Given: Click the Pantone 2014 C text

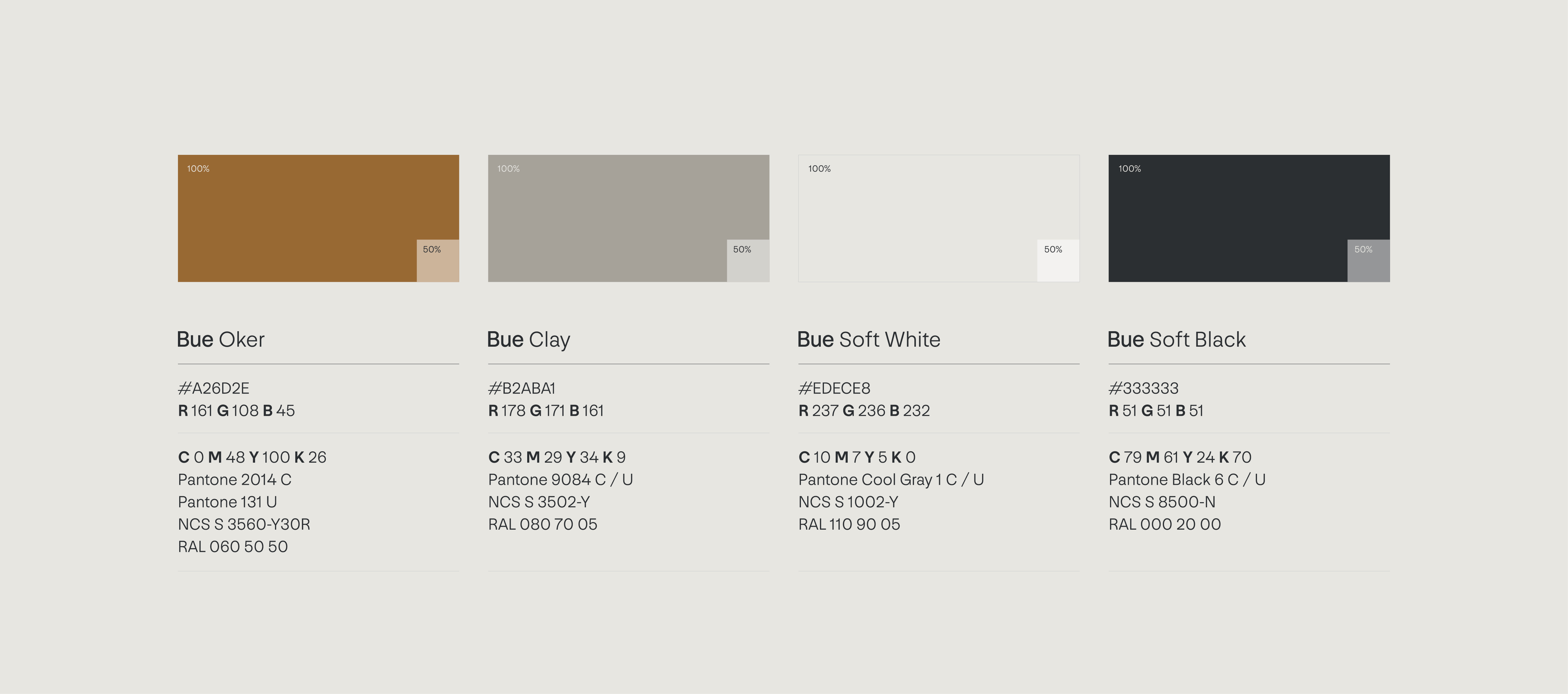Looking at the screenshot, I should click(234, 480).
